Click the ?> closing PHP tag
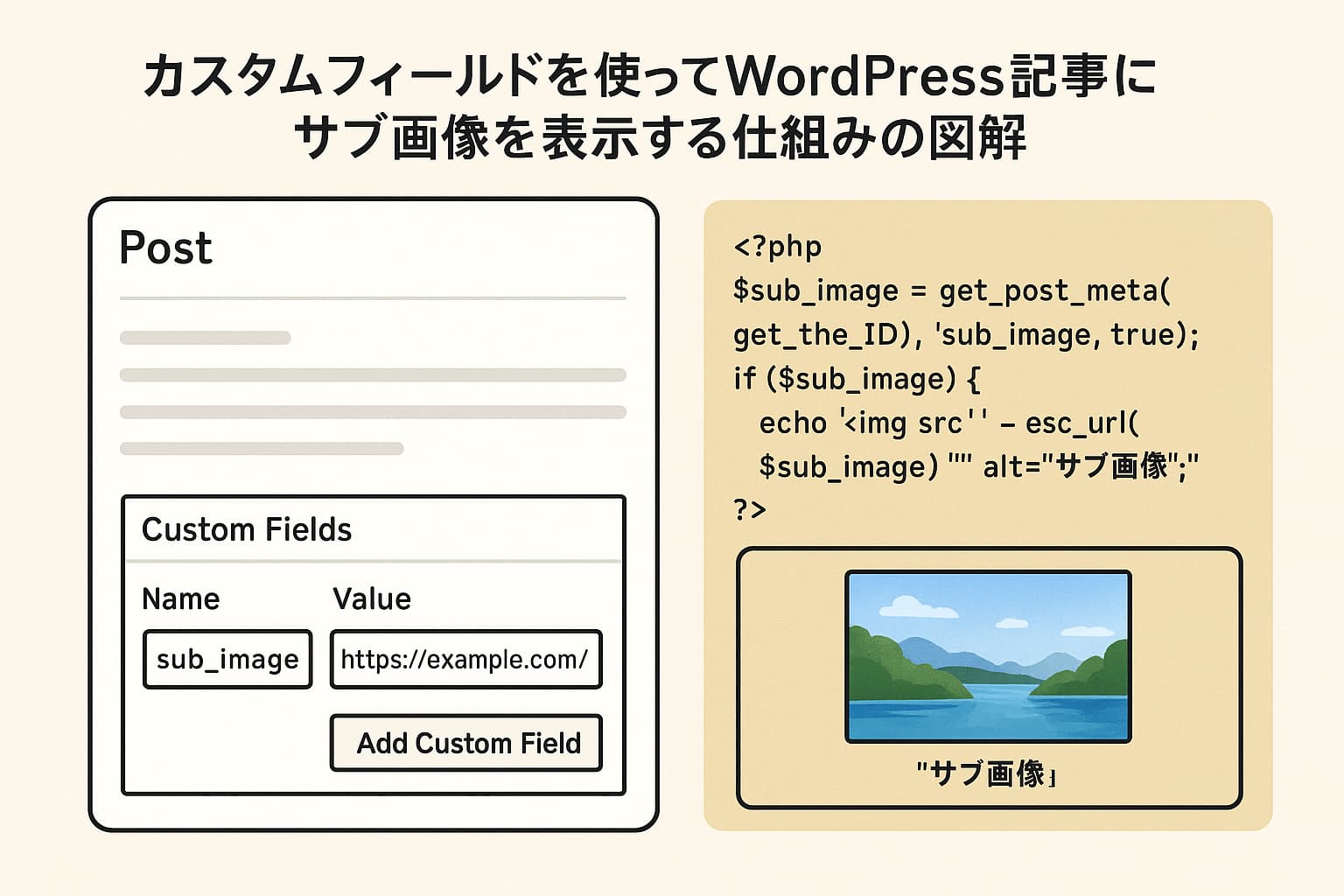Viewport: 1344px width, 896px height. coord(750,509)
